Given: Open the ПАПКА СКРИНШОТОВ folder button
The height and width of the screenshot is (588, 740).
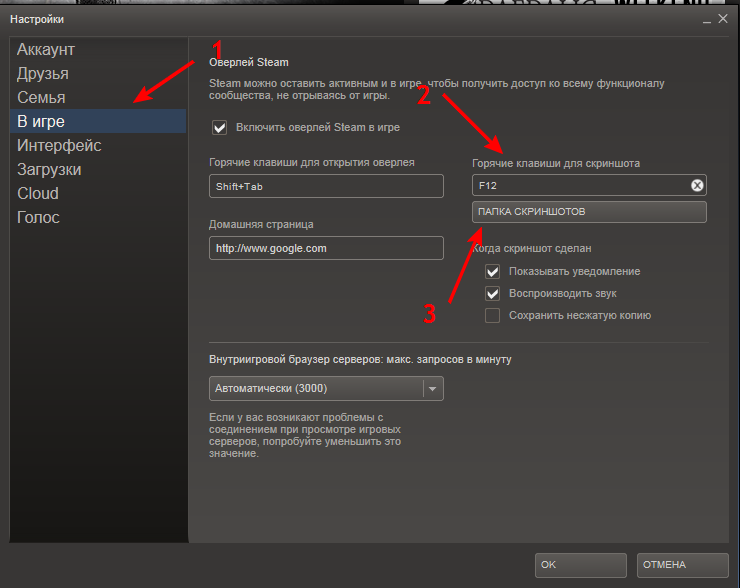Looking at the screenshot, I should [x=589, y=212].
